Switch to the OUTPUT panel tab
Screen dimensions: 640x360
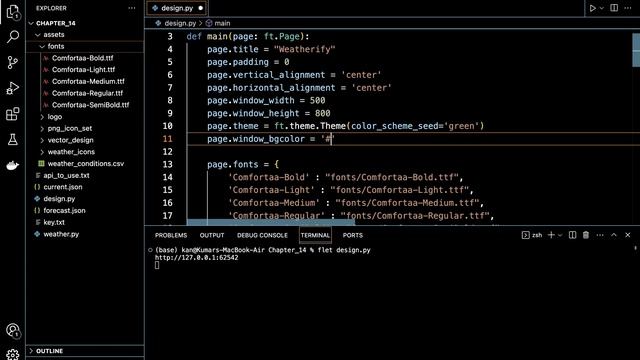[212, 236]
